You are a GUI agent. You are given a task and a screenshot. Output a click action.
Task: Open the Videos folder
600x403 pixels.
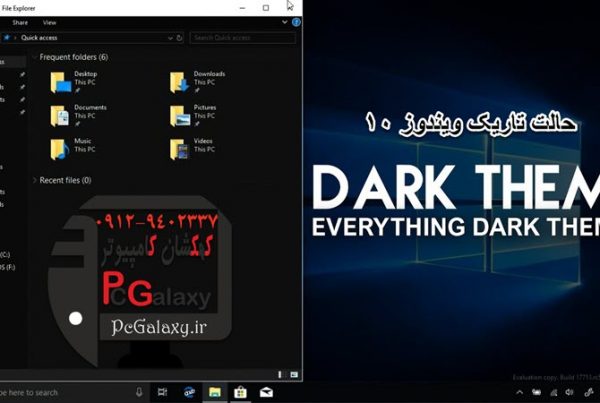pos(192,148)
